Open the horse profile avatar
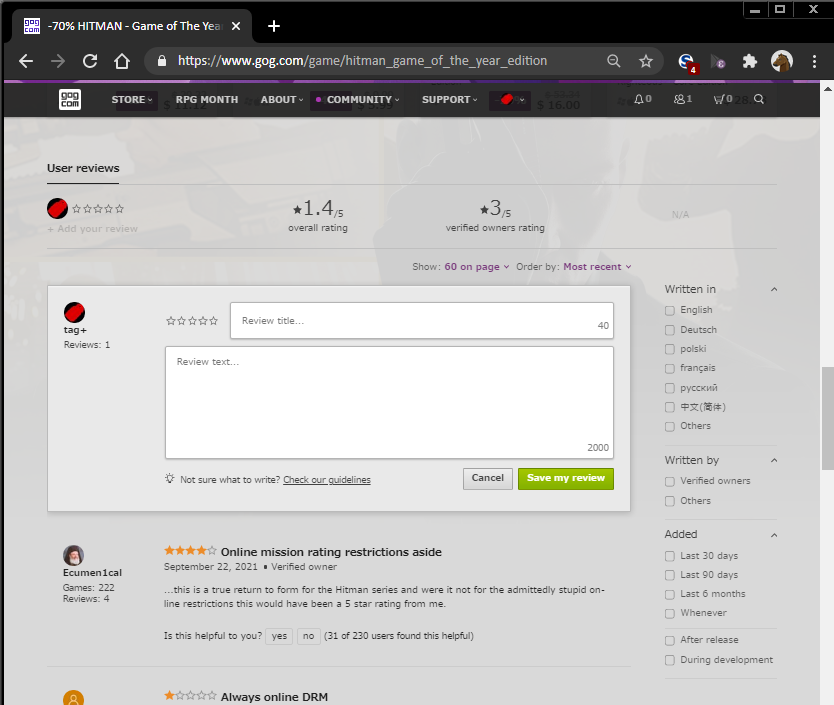The image size is (834, 705). pyautogui.click(x=782, y=61)
